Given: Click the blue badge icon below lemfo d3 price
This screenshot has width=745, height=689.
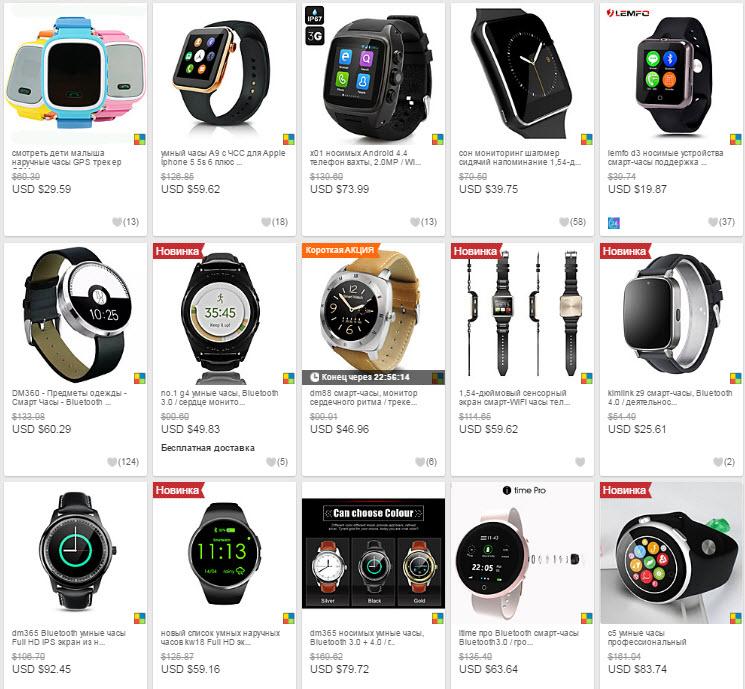Looking at the screenshot, I should coord(614,223).
